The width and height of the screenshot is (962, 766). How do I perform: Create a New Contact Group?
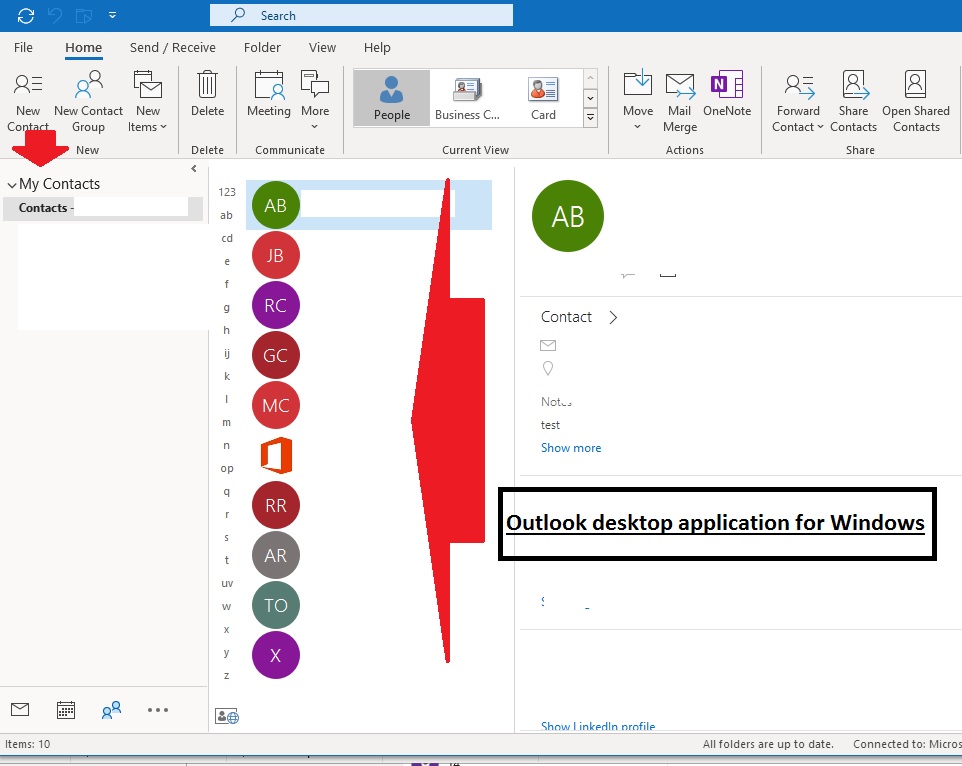(x=88, y=102)
